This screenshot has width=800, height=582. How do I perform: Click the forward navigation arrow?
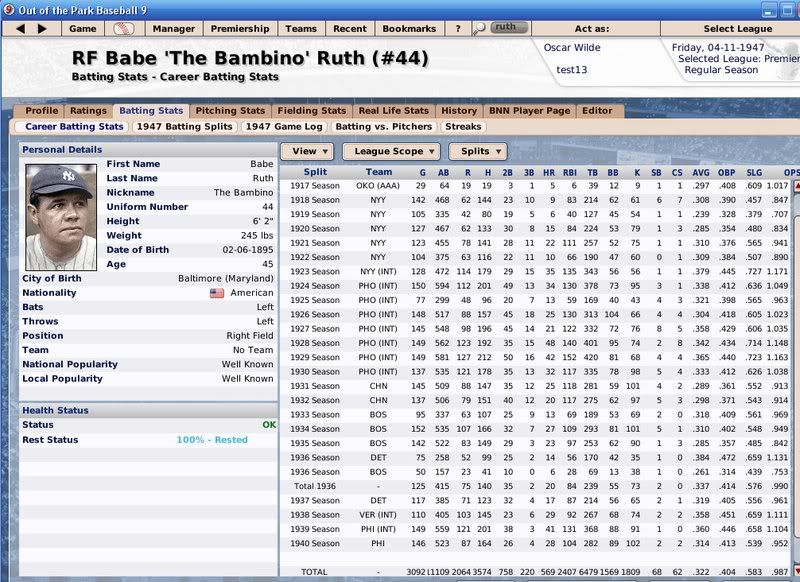[42, 28]
